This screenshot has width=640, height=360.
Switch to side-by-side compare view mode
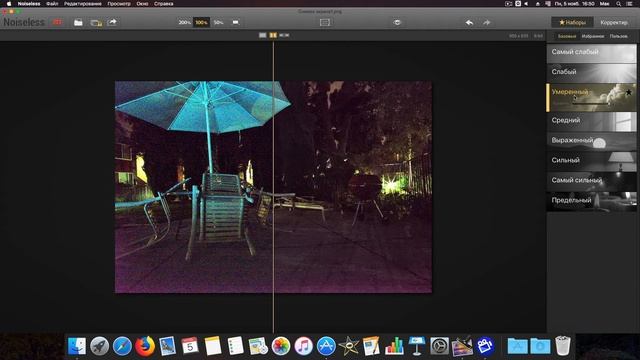coord(284,36)
